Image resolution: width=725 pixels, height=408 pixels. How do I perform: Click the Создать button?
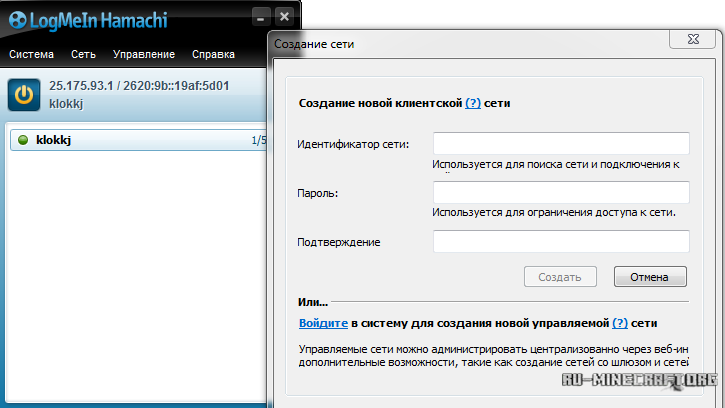pyautogui.click(x=560, y=277)
